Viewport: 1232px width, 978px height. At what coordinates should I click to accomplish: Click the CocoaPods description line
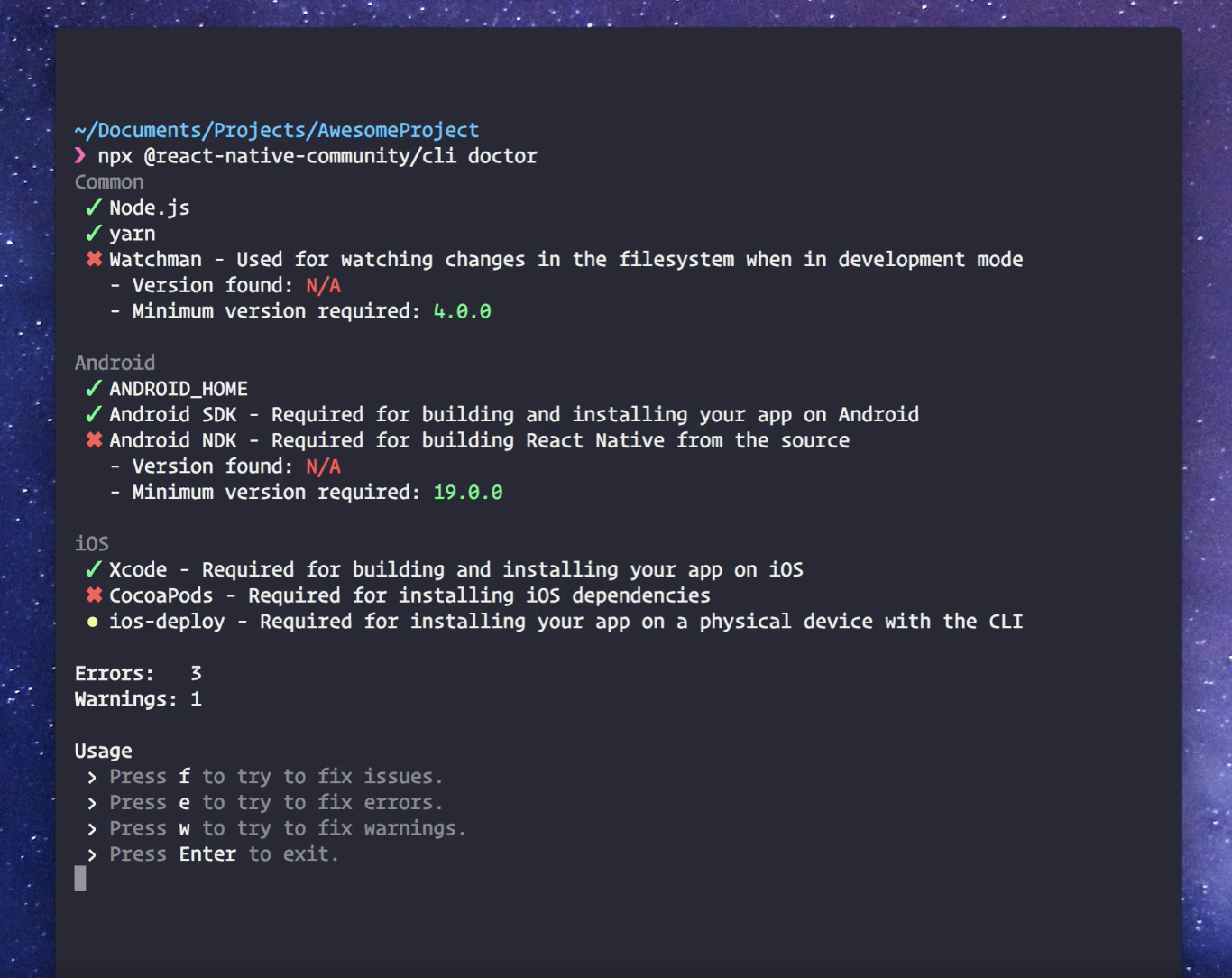tap(410, 595)
